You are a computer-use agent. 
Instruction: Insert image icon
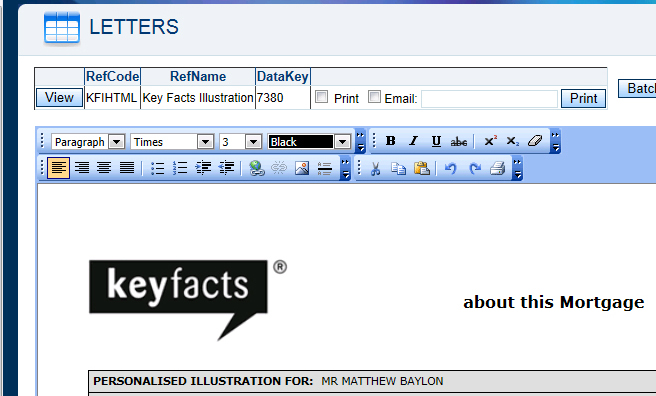tap(302, 168)
